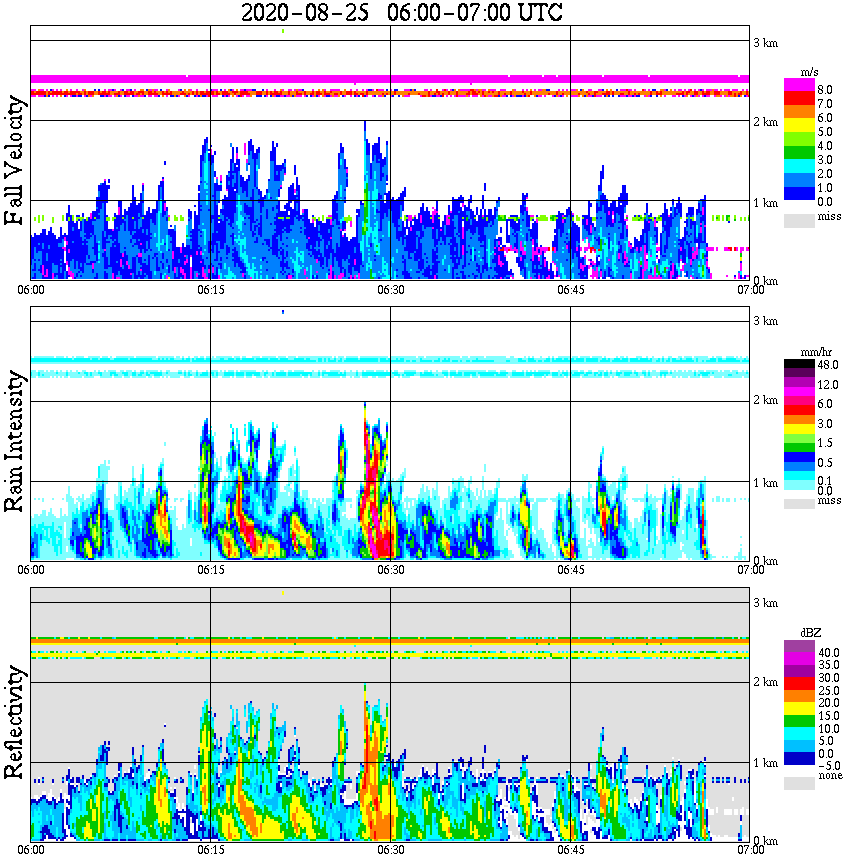Image resolution: width=850 pixels, height=868 pixels.
Task: Click the '06:30' tick under Rain Intensity panel
Action: tap(390, 570)
